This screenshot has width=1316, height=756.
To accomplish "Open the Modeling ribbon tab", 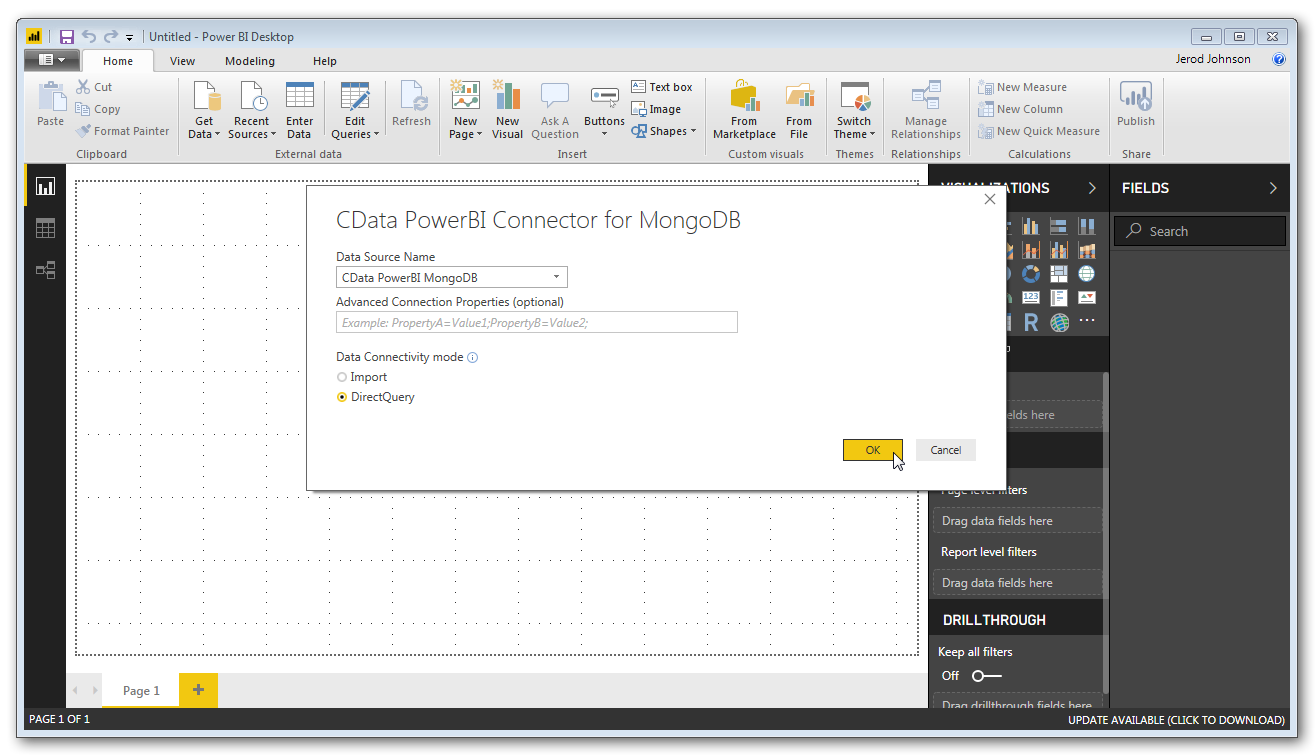I will [x=249, y=61].
